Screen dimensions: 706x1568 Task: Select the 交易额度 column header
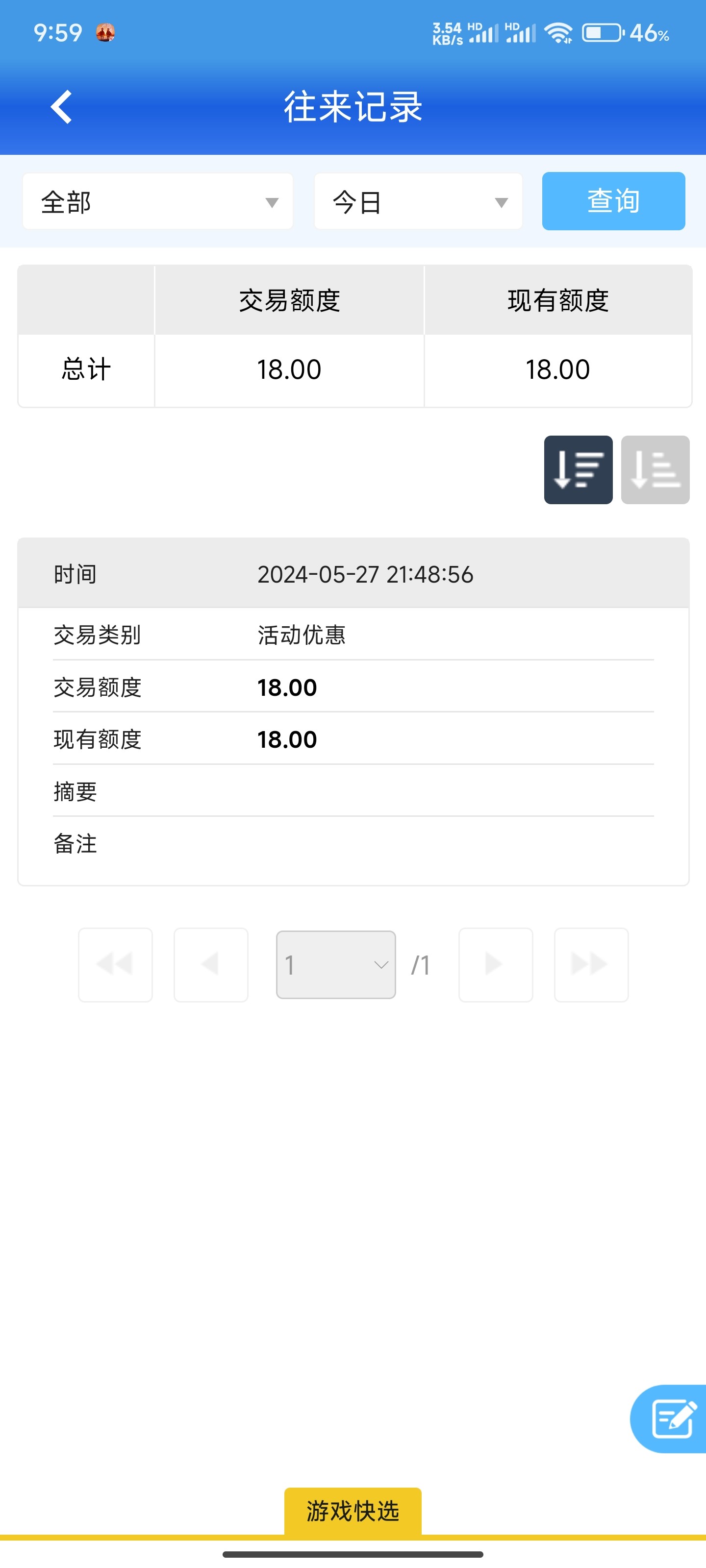[289, 300]
